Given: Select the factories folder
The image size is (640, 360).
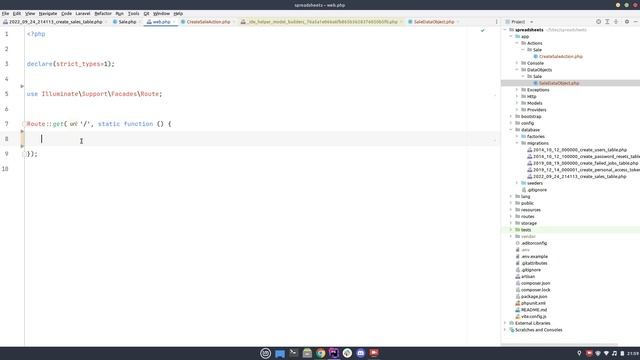Looking at the screenshot, I should [x=536, y=136].
